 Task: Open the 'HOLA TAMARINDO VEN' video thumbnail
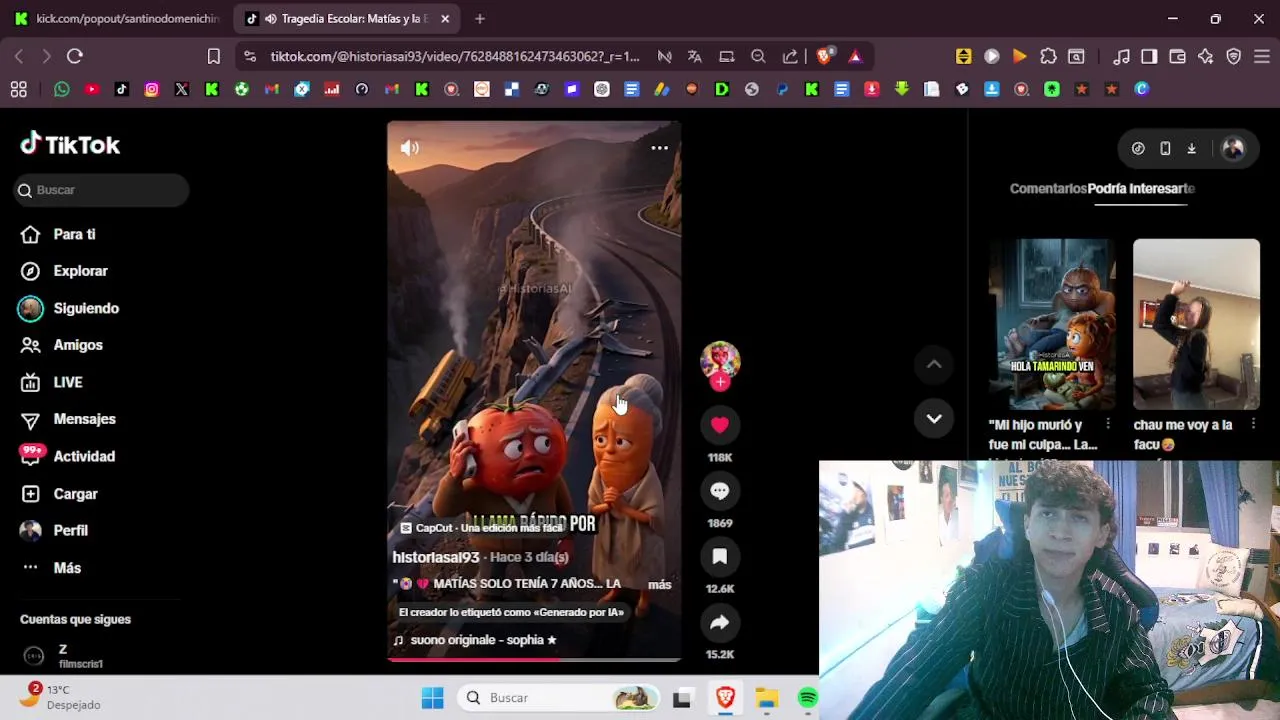tap(1052, 324)
